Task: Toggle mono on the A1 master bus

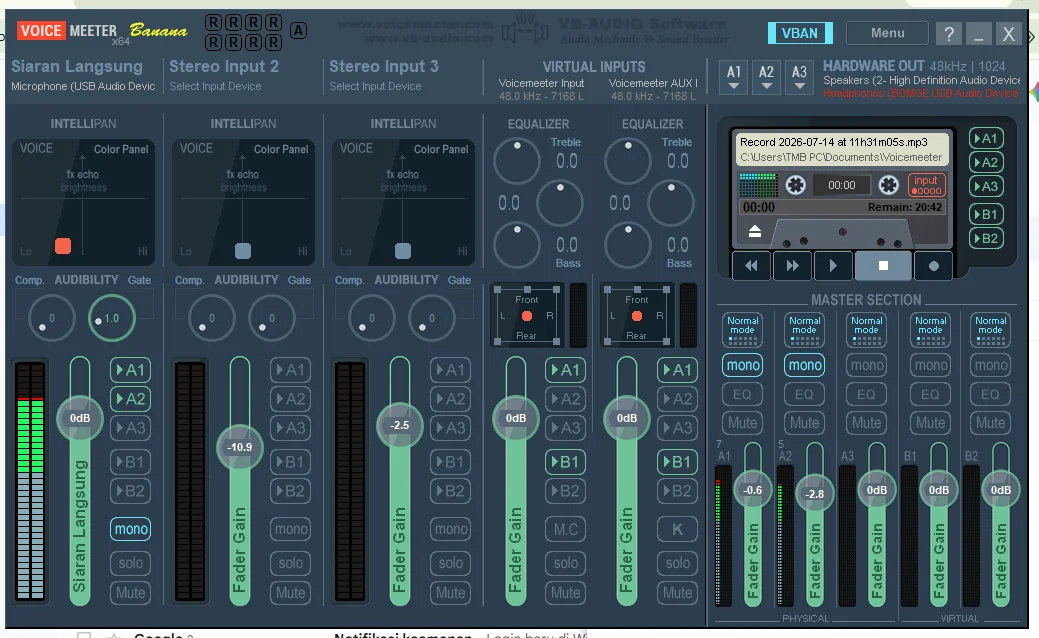Action: tap(743, 365)
